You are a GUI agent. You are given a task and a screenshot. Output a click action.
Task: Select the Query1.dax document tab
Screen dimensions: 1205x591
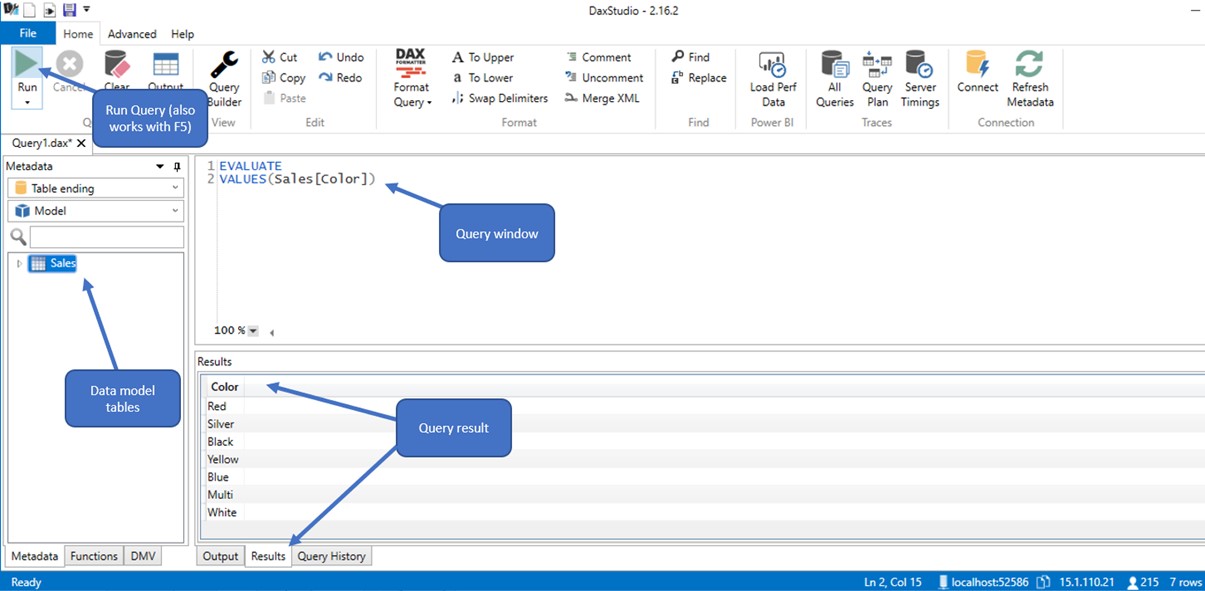(42, 143)
